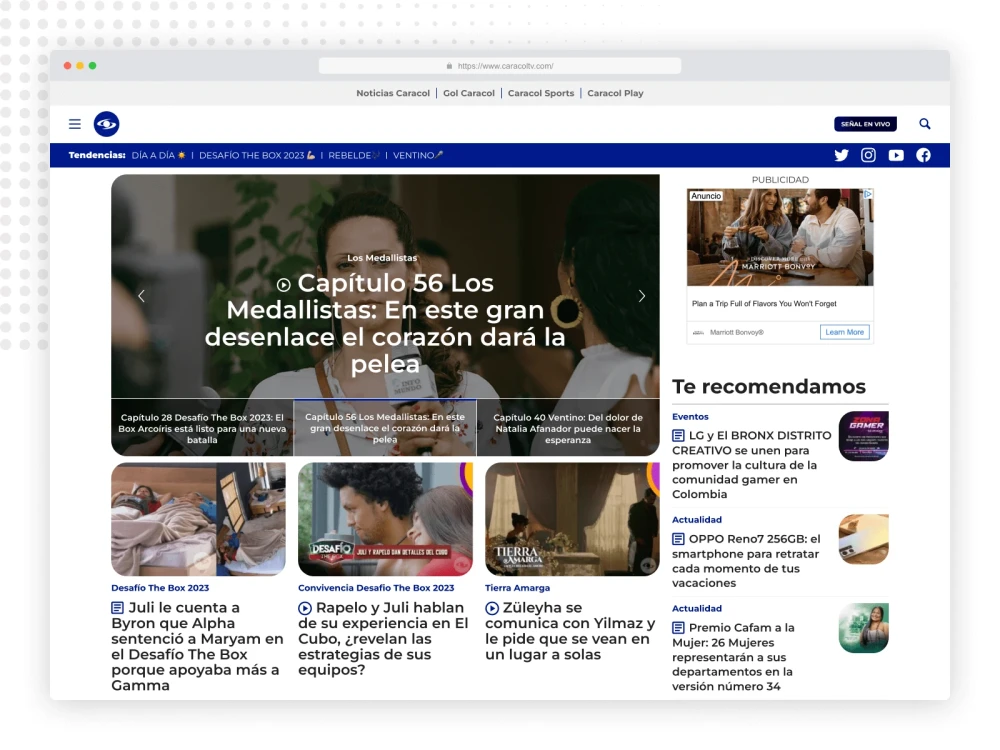This screenshot has height=750, width=1000.
Task: Go to previous carousel slide
Action: (x=141, y=296)
